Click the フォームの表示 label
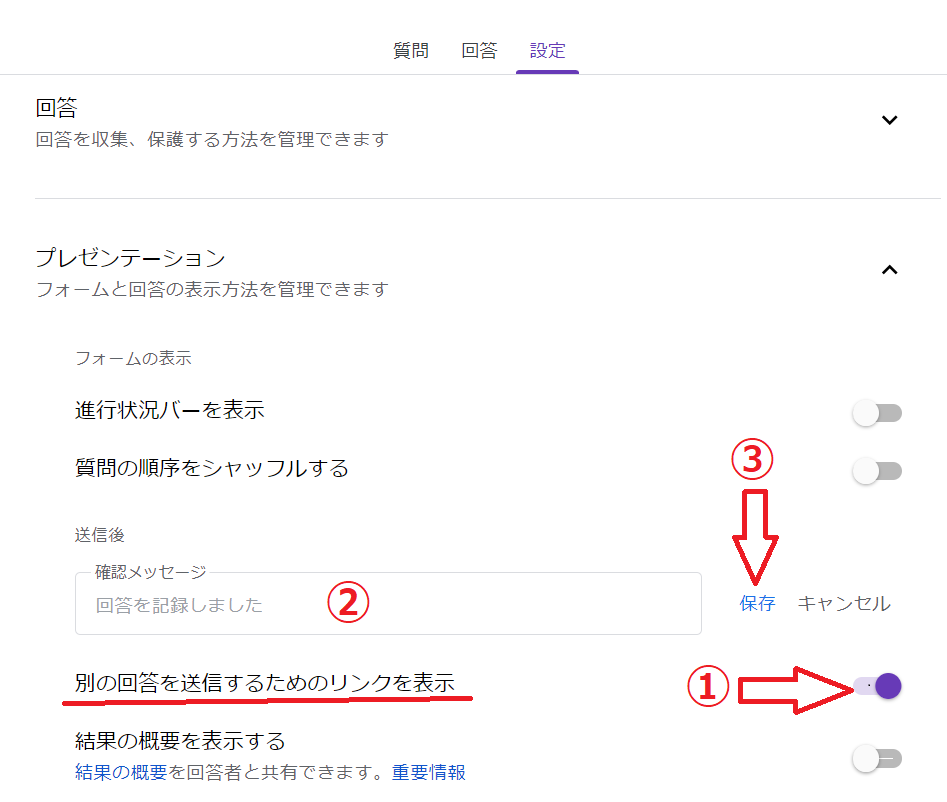 [133, 358]
